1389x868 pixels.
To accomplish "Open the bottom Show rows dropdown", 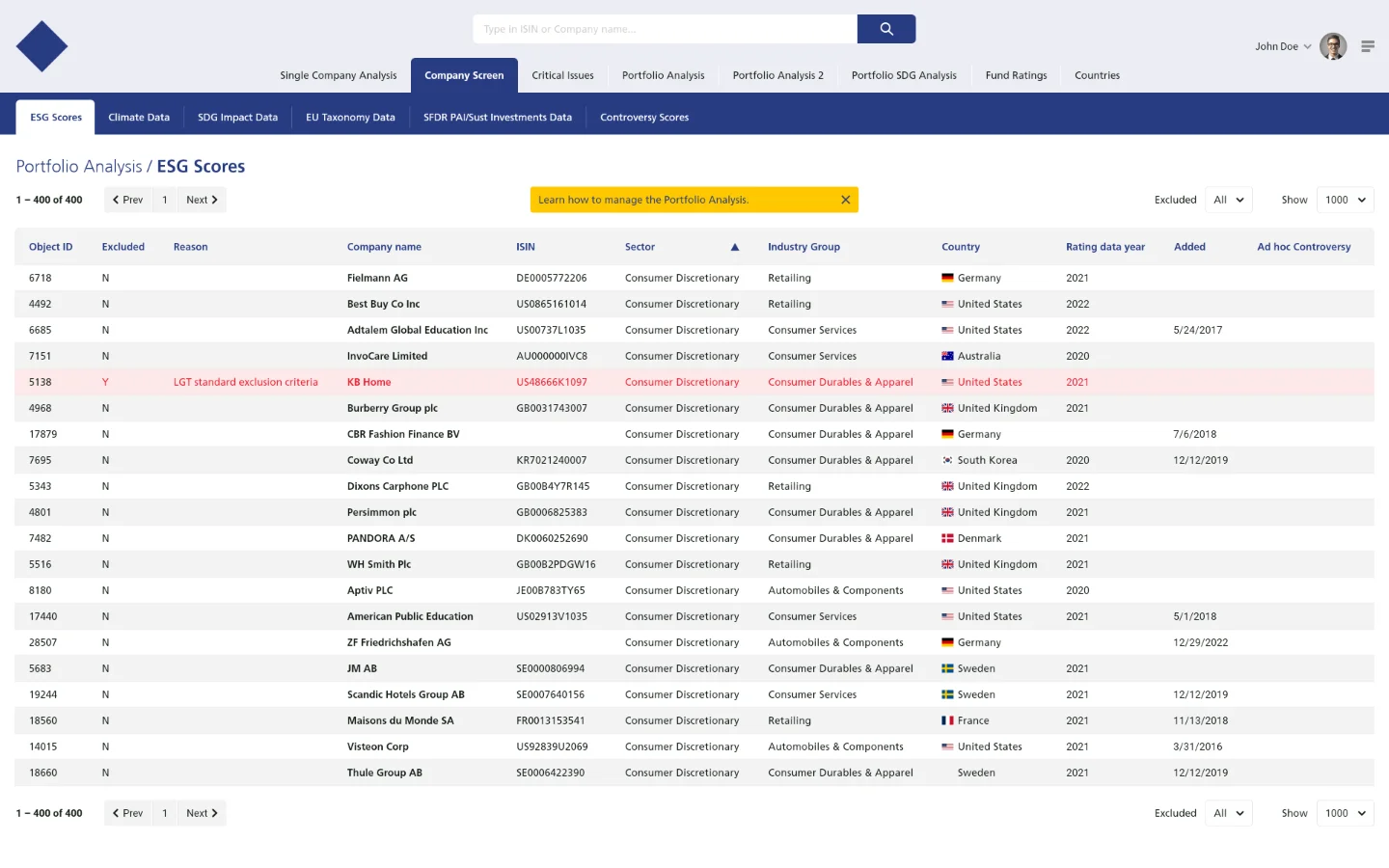I will click(x=1346, y=813).
